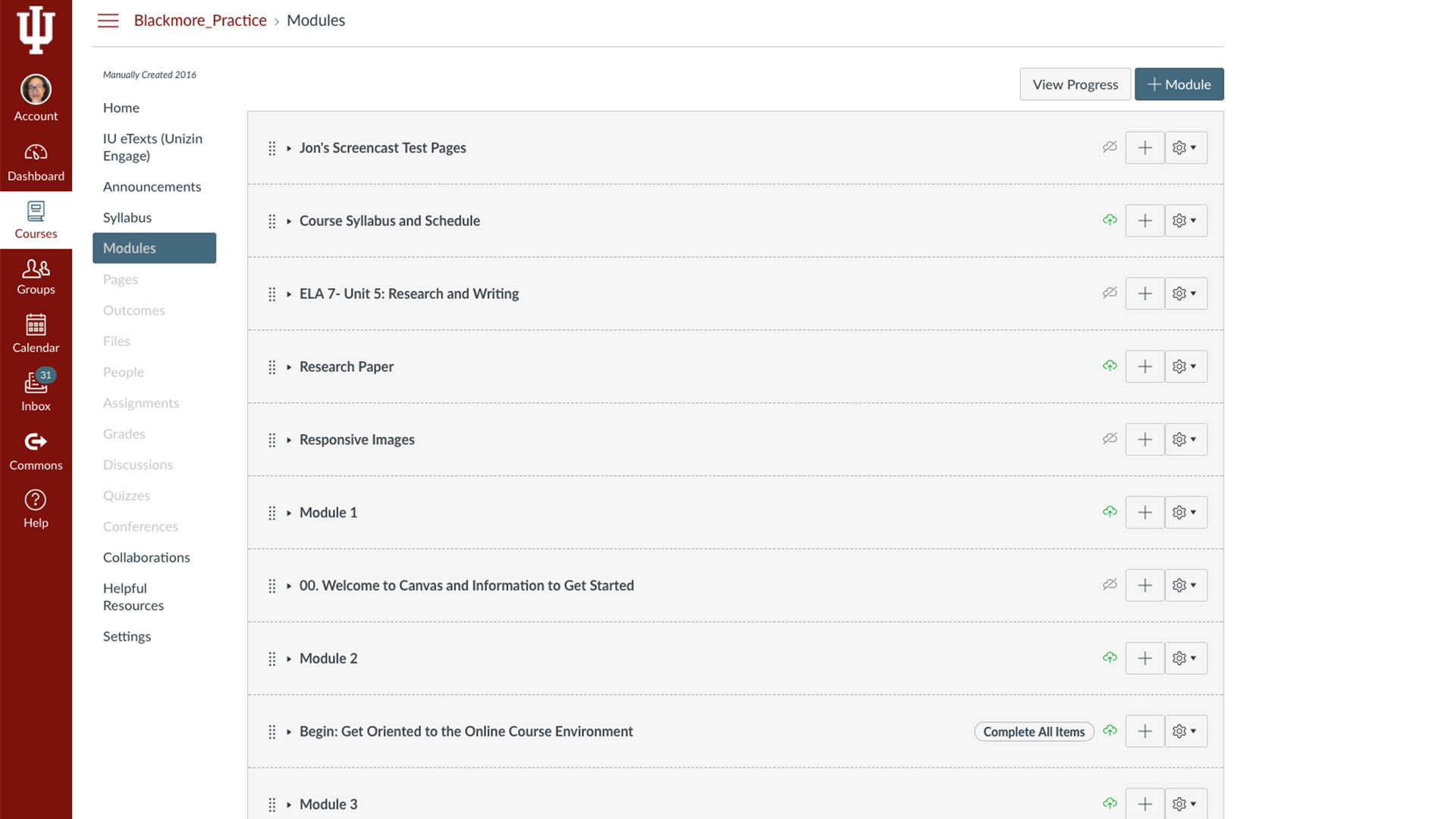The height and width of the screenshot is (819, 1456).
Task: Click the + Module button
Action: point(1178,84)
